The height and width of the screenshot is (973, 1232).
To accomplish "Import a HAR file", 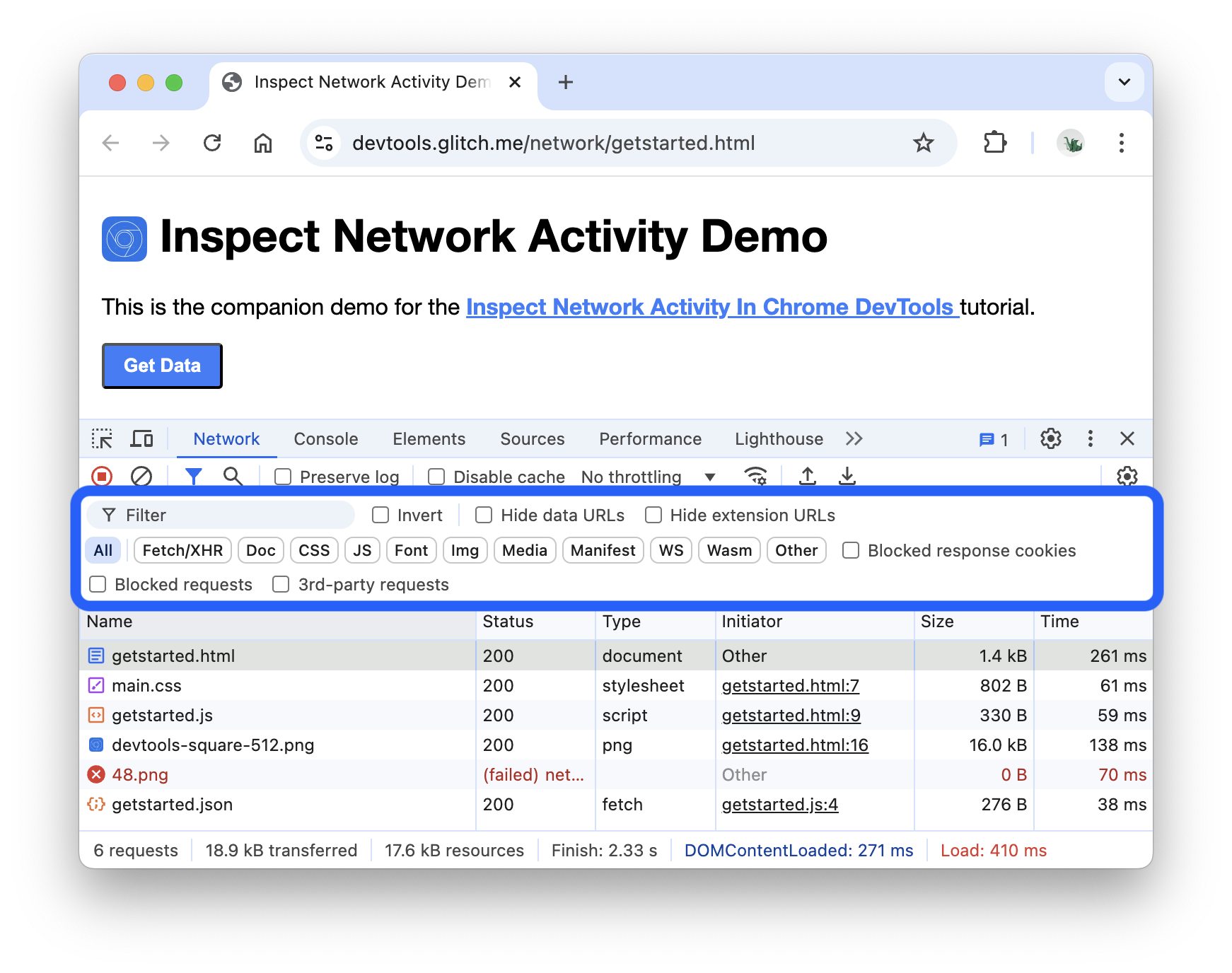I will point(807,477).
